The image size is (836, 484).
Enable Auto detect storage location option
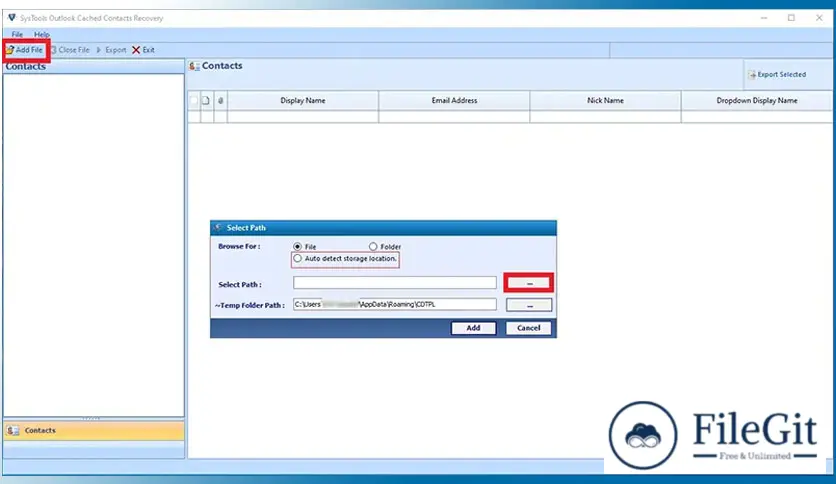pos(297,259)
